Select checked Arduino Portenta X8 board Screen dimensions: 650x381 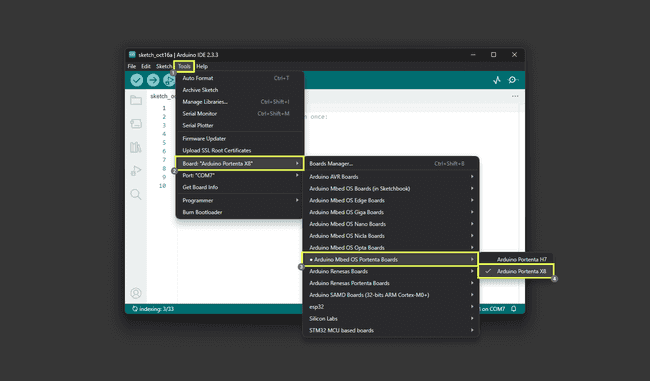[516, 271]
